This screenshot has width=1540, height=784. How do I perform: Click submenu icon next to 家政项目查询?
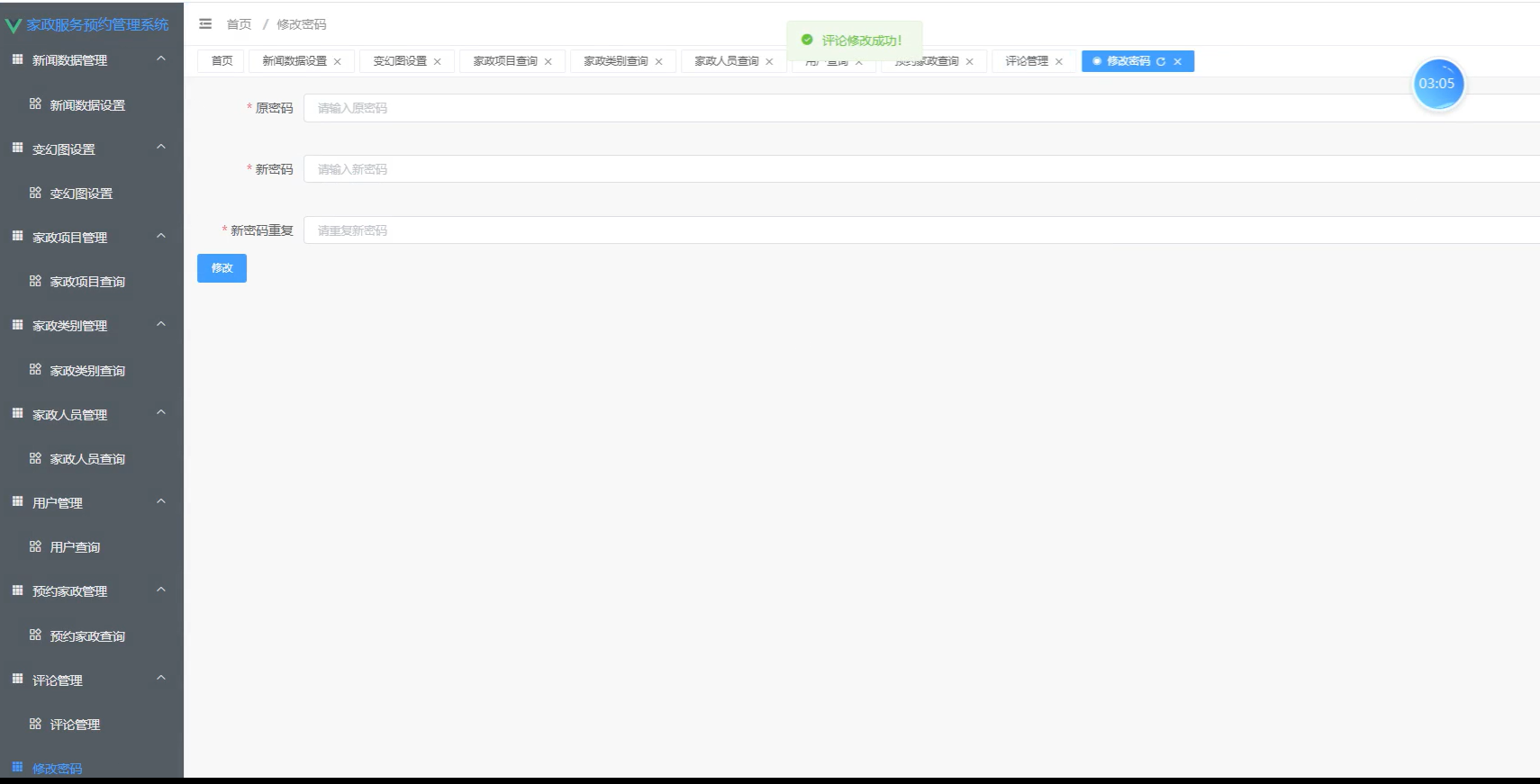35,281
